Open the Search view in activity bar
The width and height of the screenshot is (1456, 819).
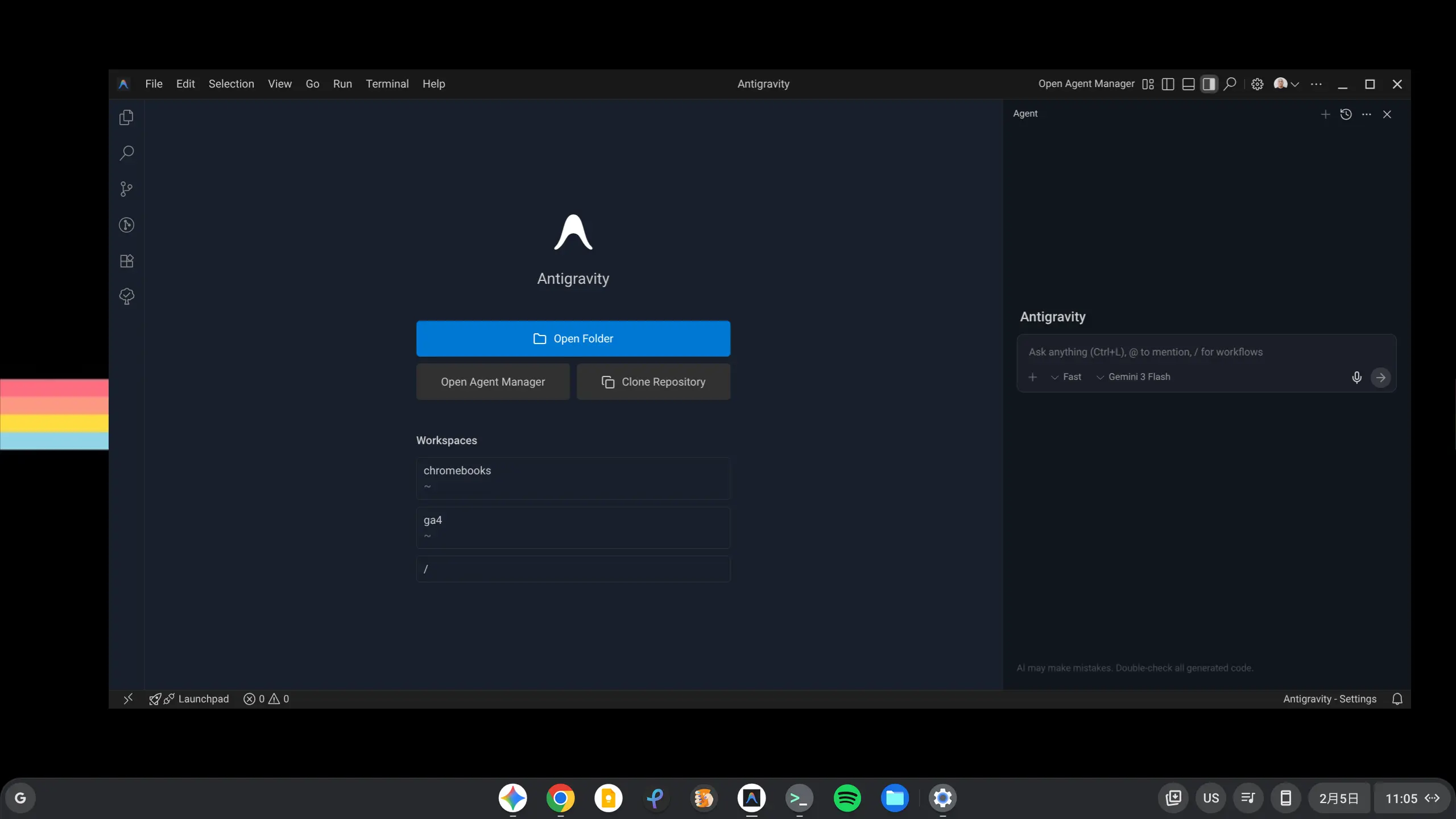click(x=126, y=153)
